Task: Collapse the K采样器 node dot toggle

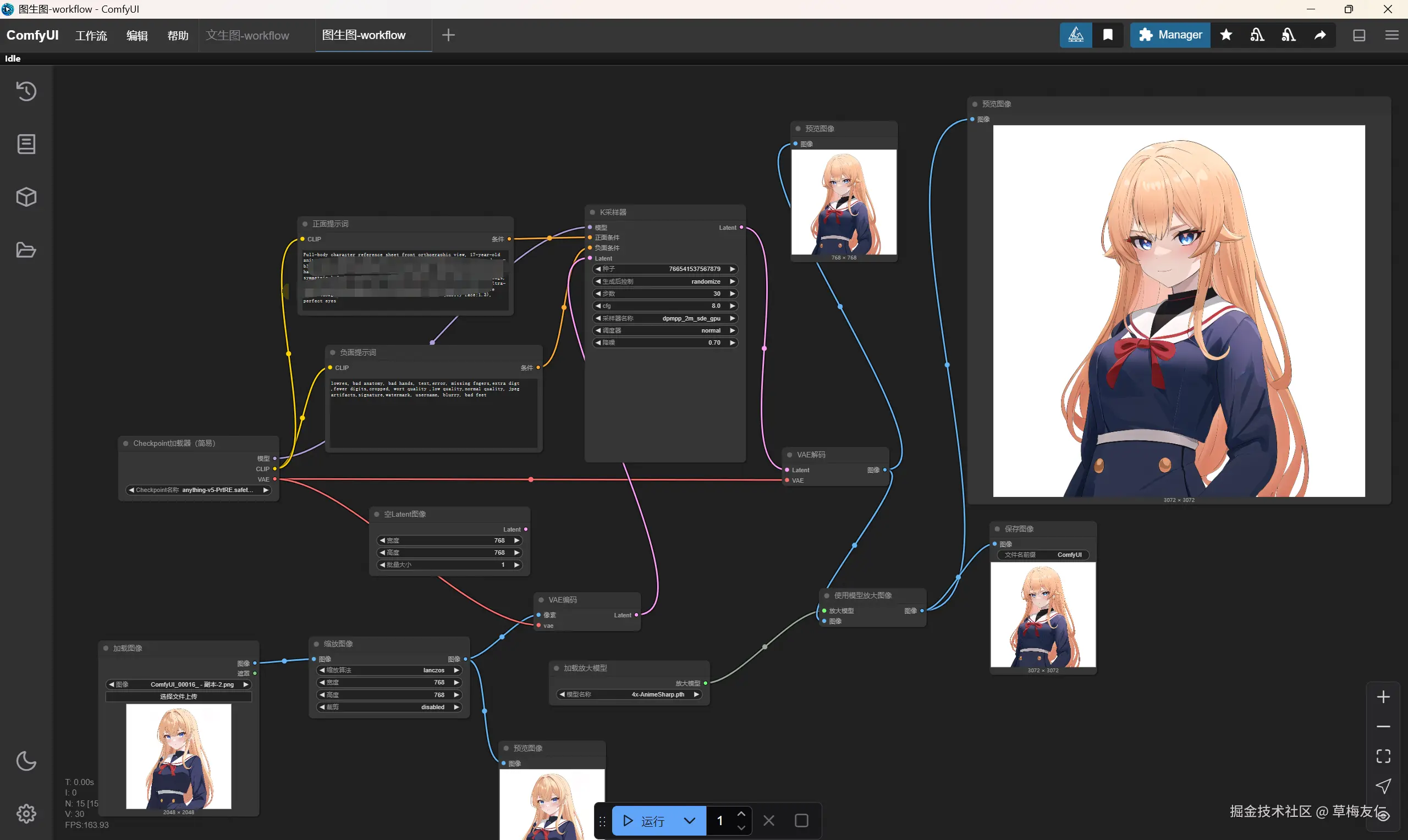Action: pyautogui.click(x=592, y=212)
